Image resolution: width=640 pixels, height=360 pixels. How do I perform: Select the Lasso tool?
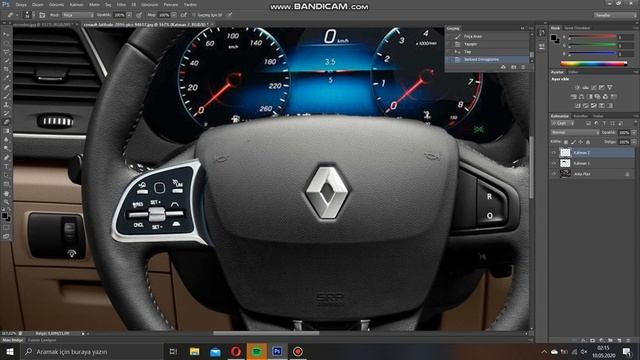(x=6, y=52)
